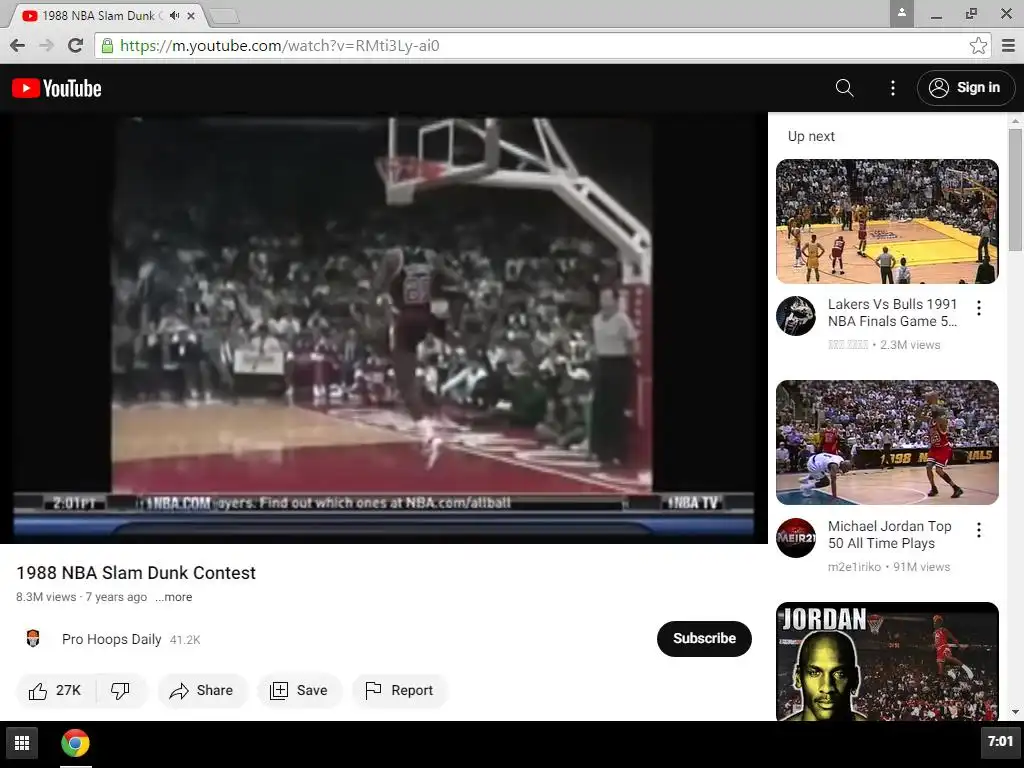Like the video with thumbs up
The width and height of the screenshot is (1024, 768).
click(55, 690)
